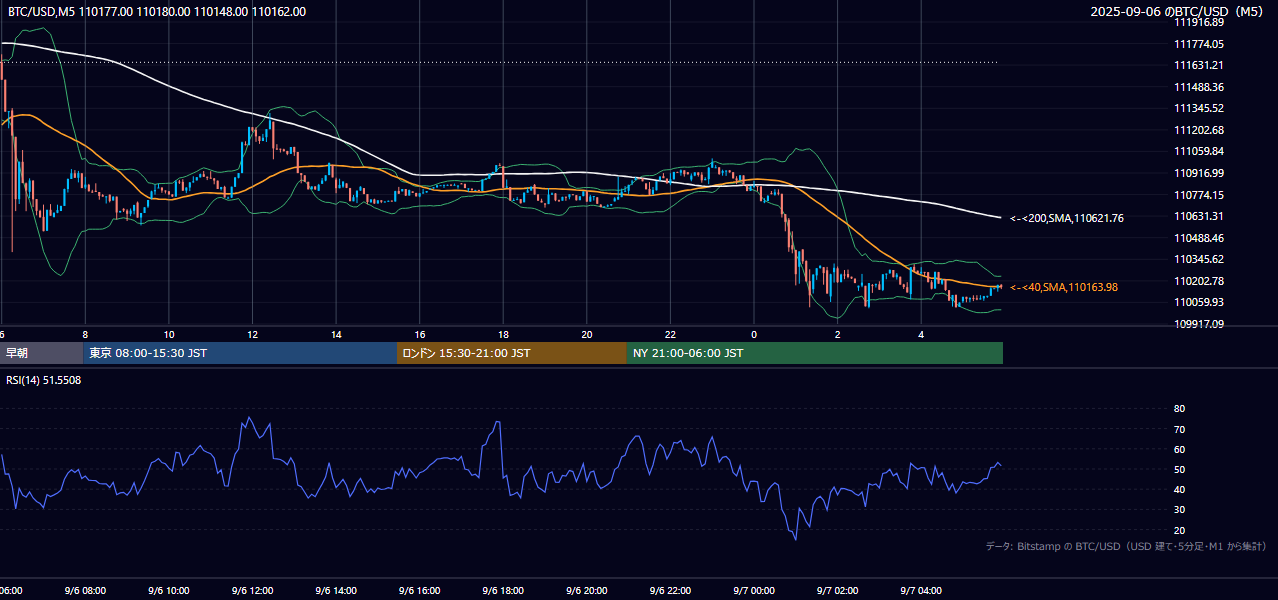Screen dimensions: 1278x600
Task: Click the 9/6 20:00 time label
Action: [586, 591]
